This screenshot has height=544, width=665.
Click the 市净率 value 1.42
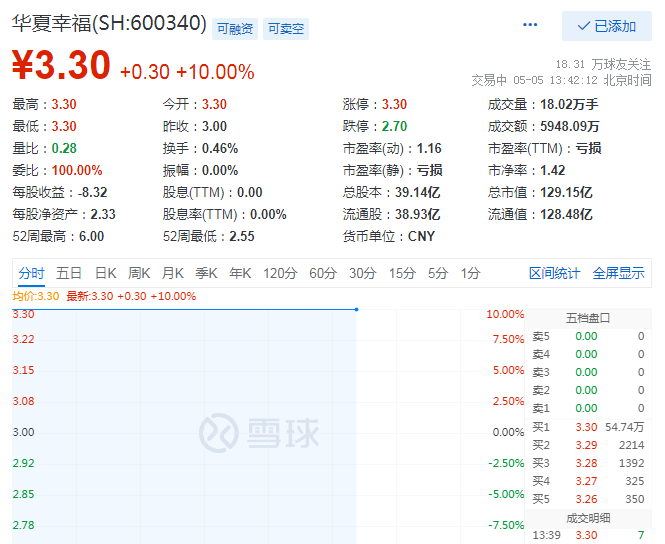tap(552, 170)
